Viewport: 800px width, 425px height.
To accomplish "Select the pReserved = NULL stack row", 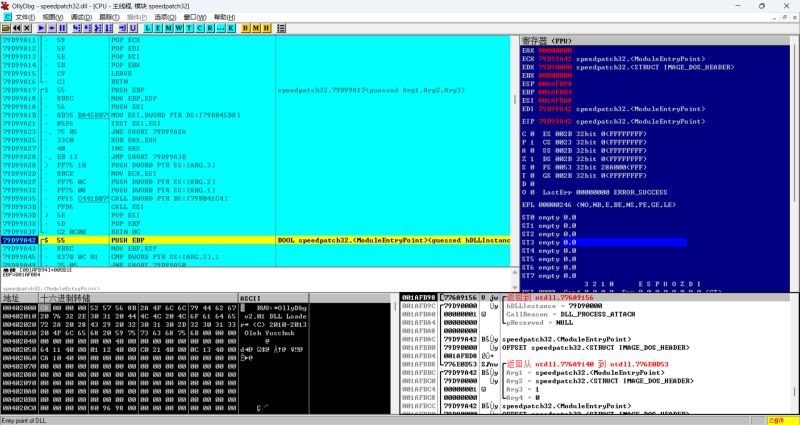I will [x=595, y=322].
